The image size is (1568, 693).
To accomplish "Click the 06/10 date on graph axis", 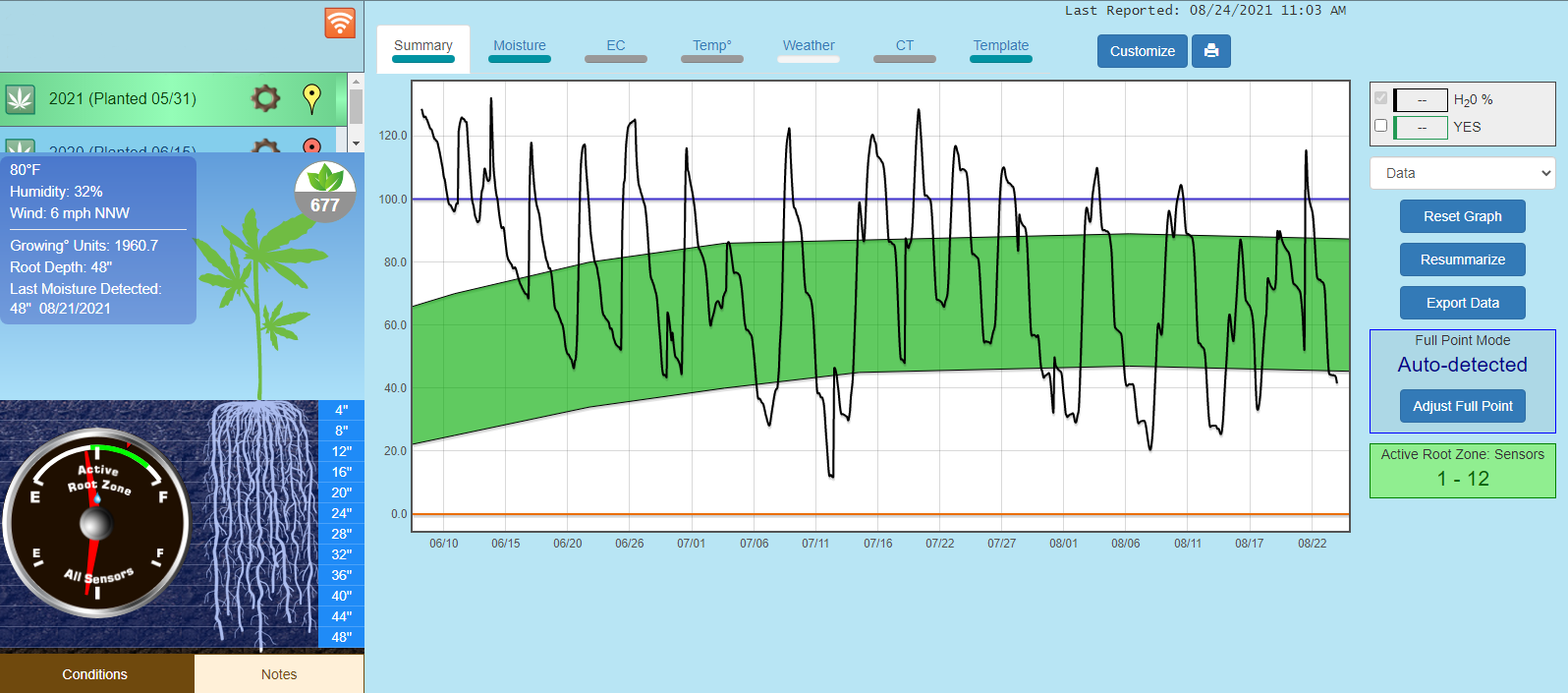I will click(x=444, y=544).
